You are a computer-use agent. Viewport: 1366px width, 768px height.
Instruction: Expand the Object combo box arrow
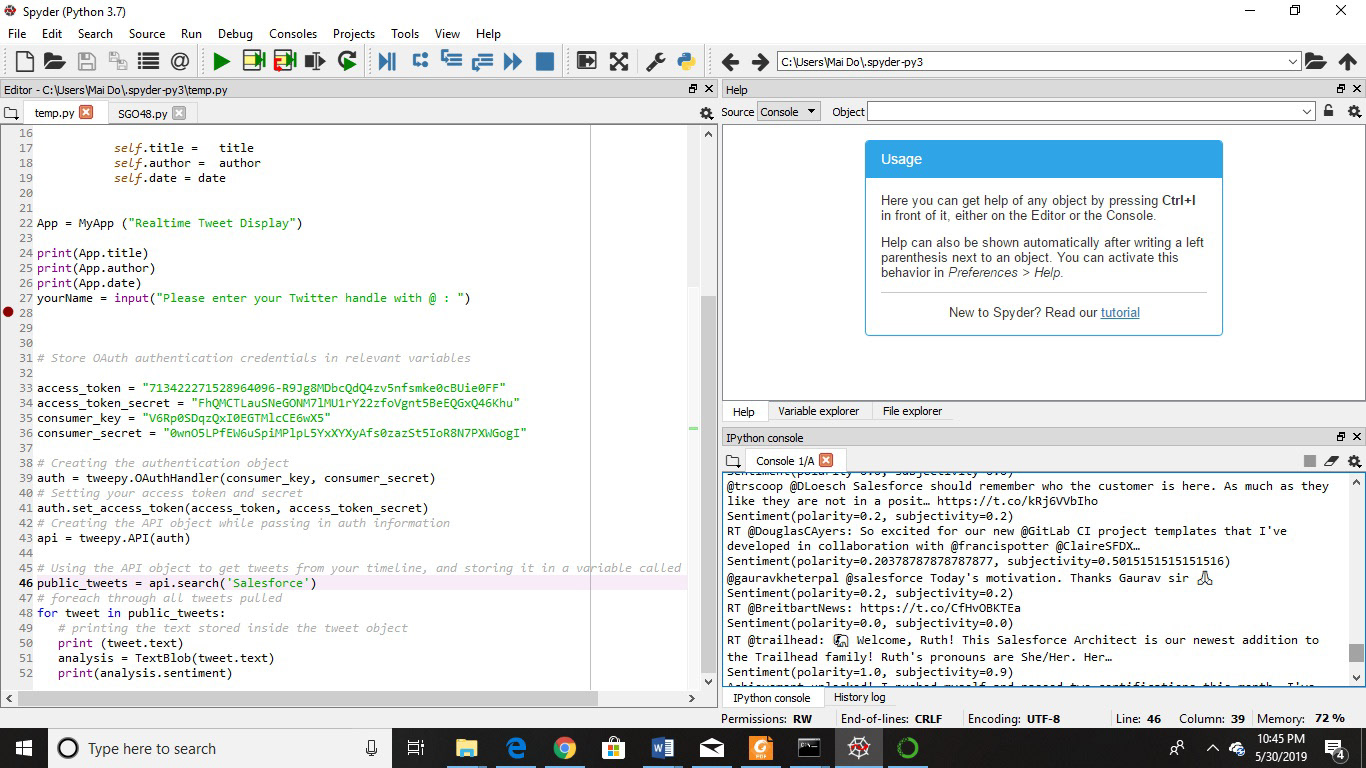pyautogui.click(x=1307, y=112)
